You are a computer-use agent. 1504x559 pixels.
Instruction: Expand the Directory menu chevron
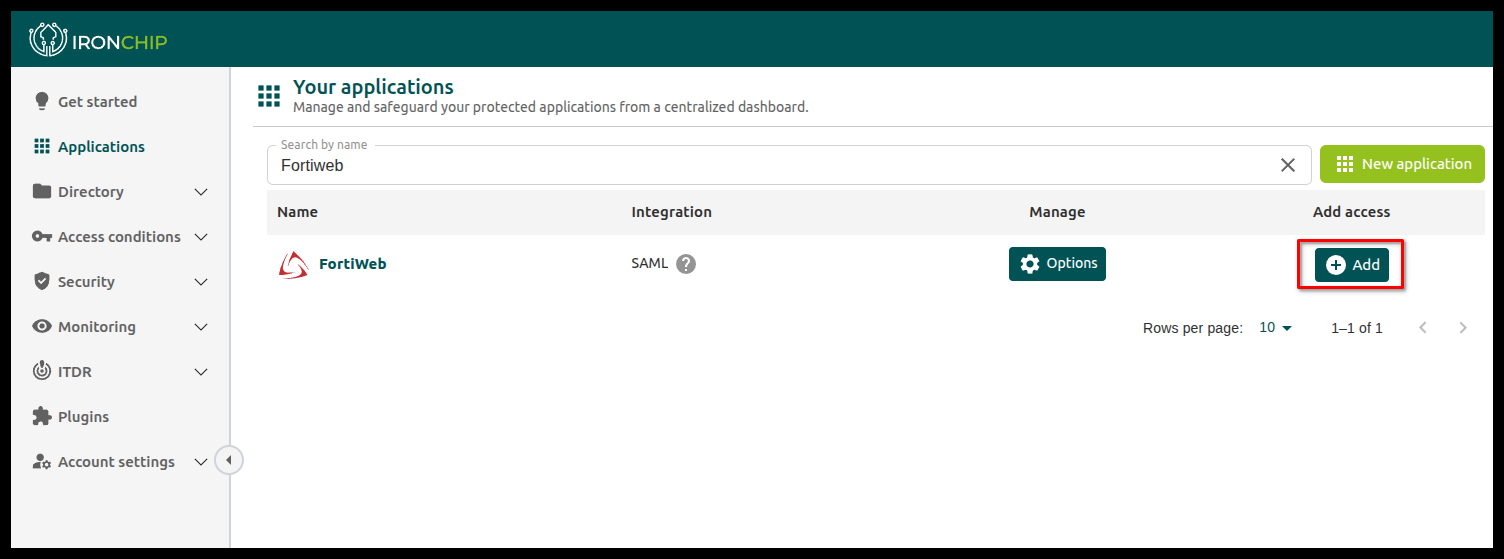[201, 192]
